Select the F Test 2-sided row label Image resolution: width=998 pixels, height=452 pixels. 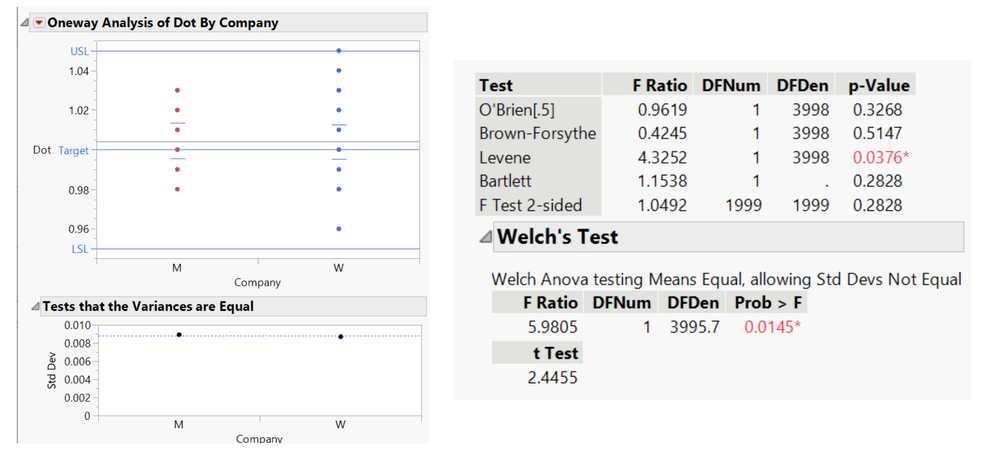(531, 205)
